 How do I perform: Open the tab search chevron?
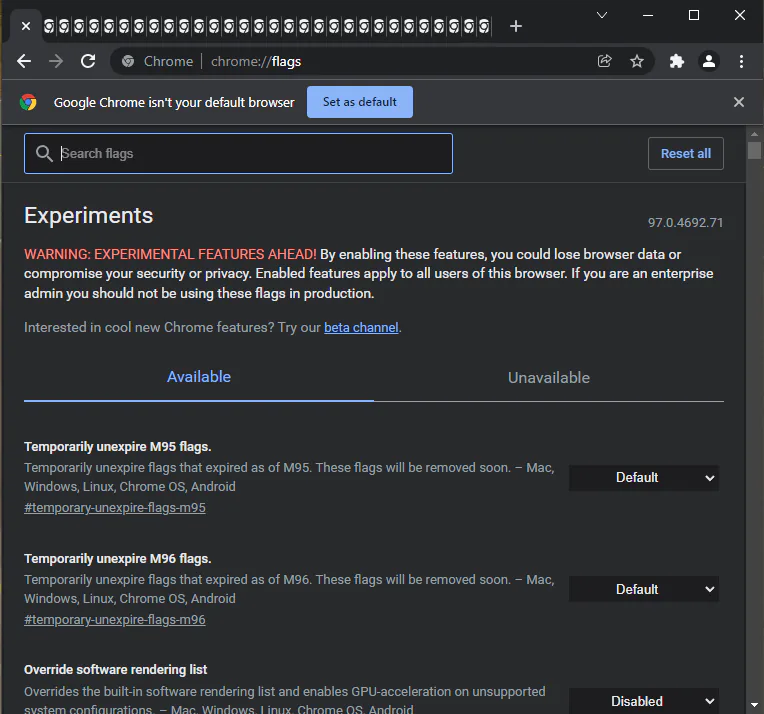point(602,15)
